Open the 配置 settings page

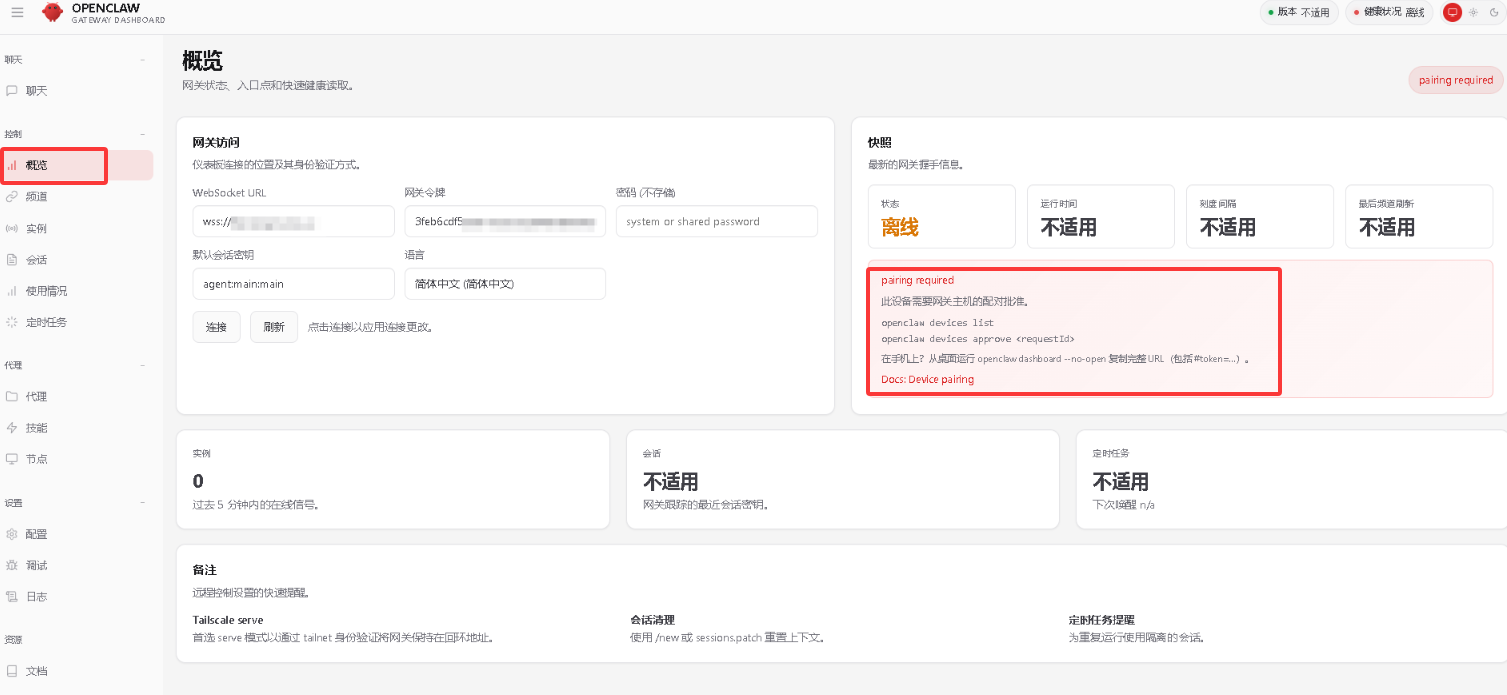[x=38, y=533]
